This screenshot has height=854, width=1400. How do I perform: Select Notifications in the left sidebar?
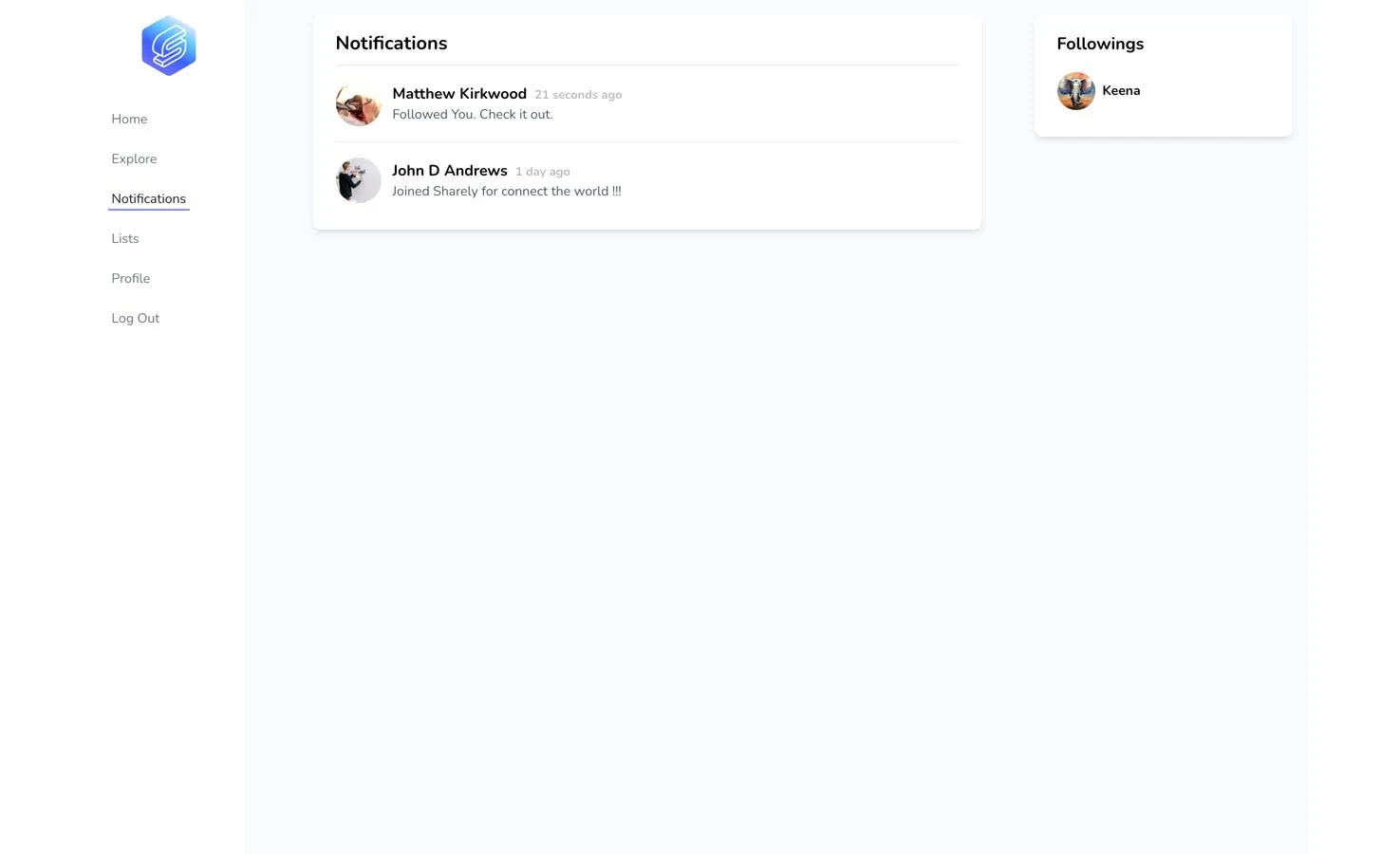148,198
